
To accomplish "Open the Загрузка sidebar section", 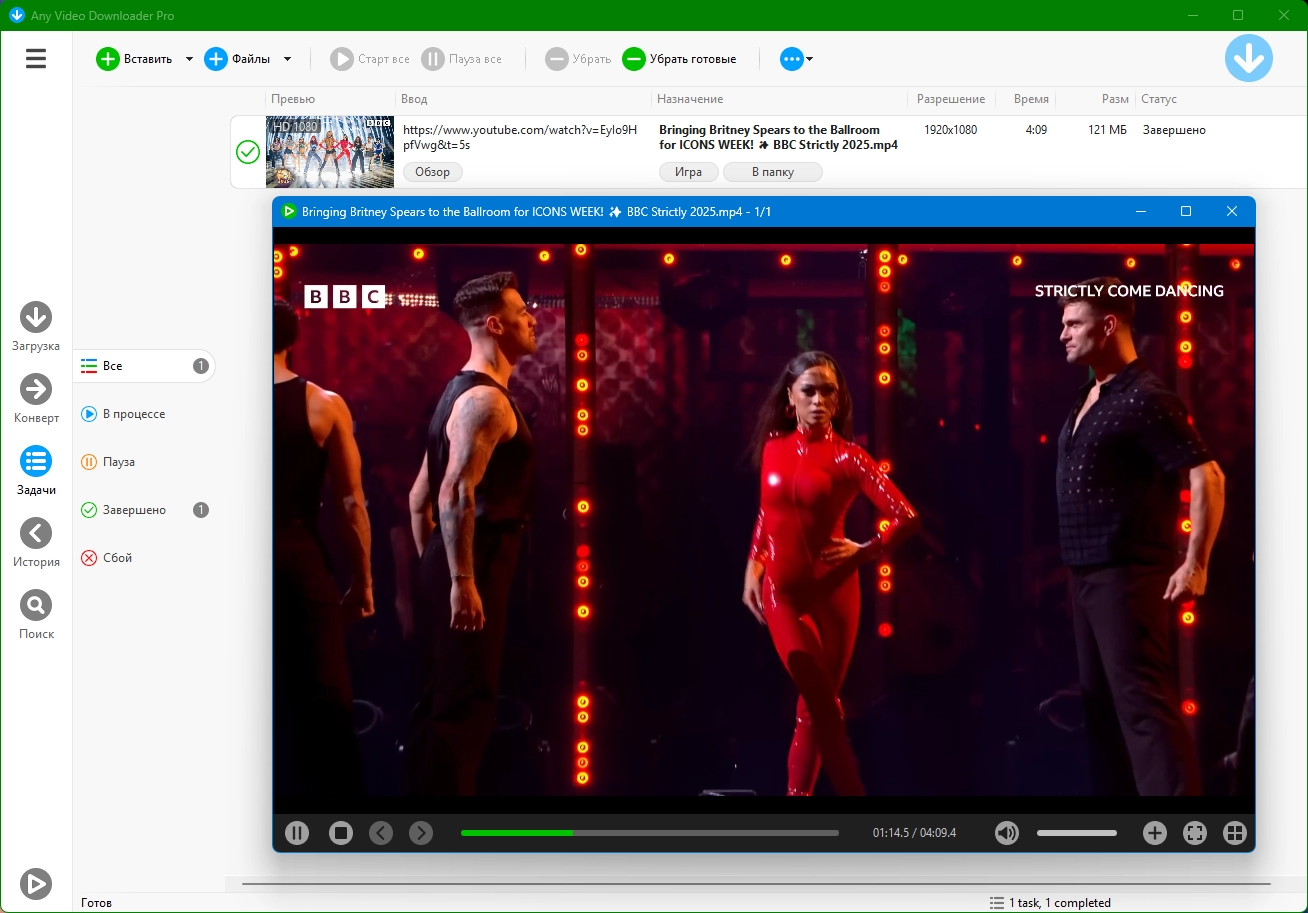I will pos(36,318).
